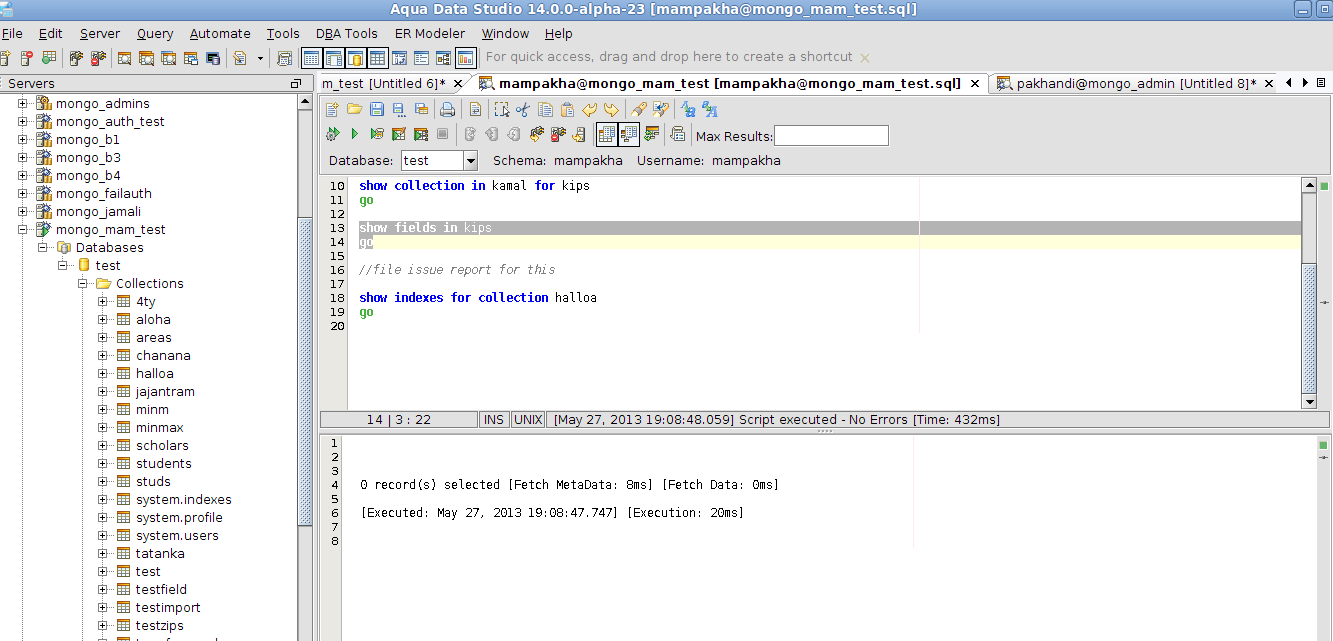Open the black console database tool icon

point(213,58)
